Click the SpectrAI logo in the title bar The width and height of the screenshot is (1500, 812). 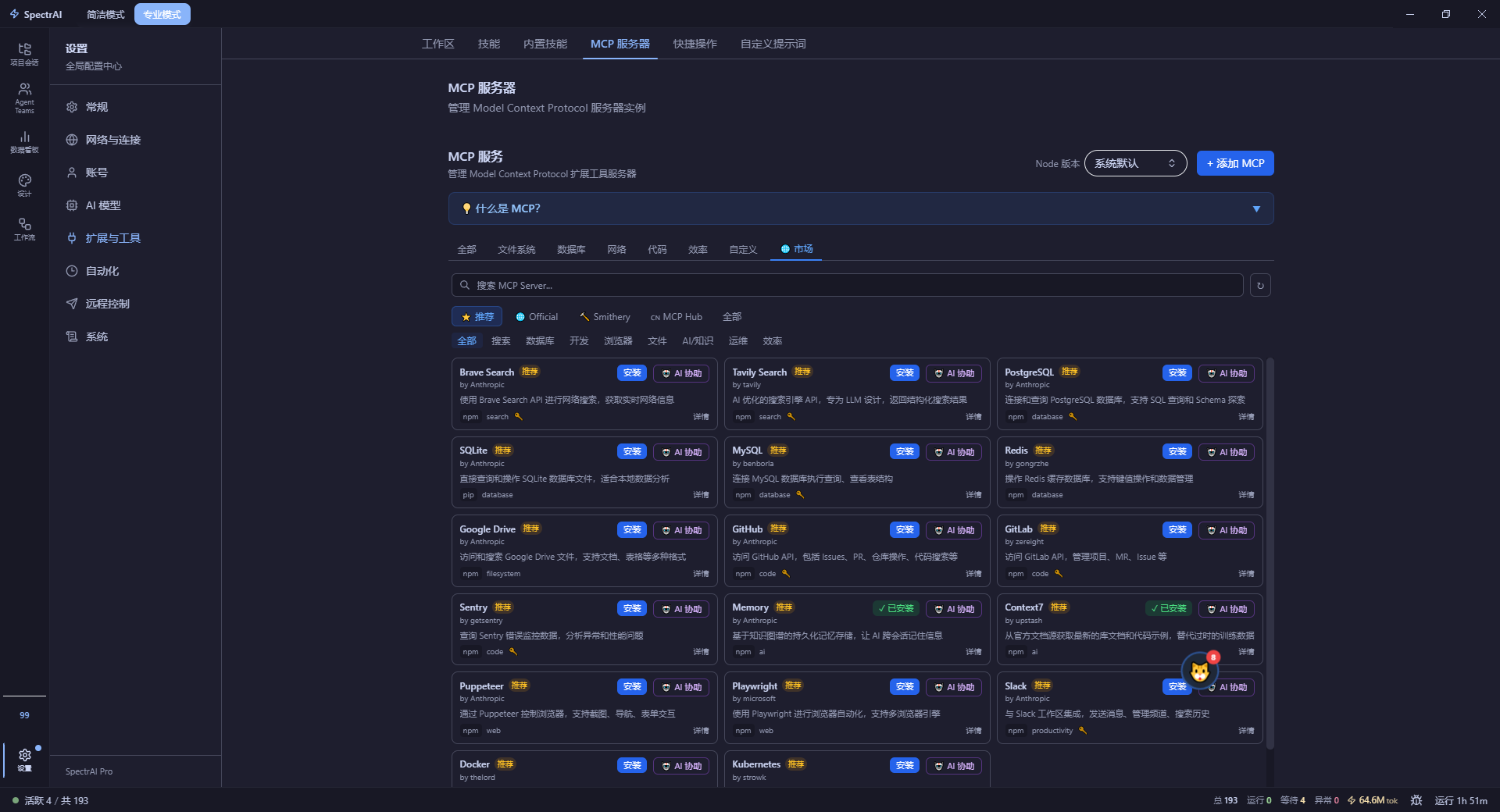tap(36, 14)
